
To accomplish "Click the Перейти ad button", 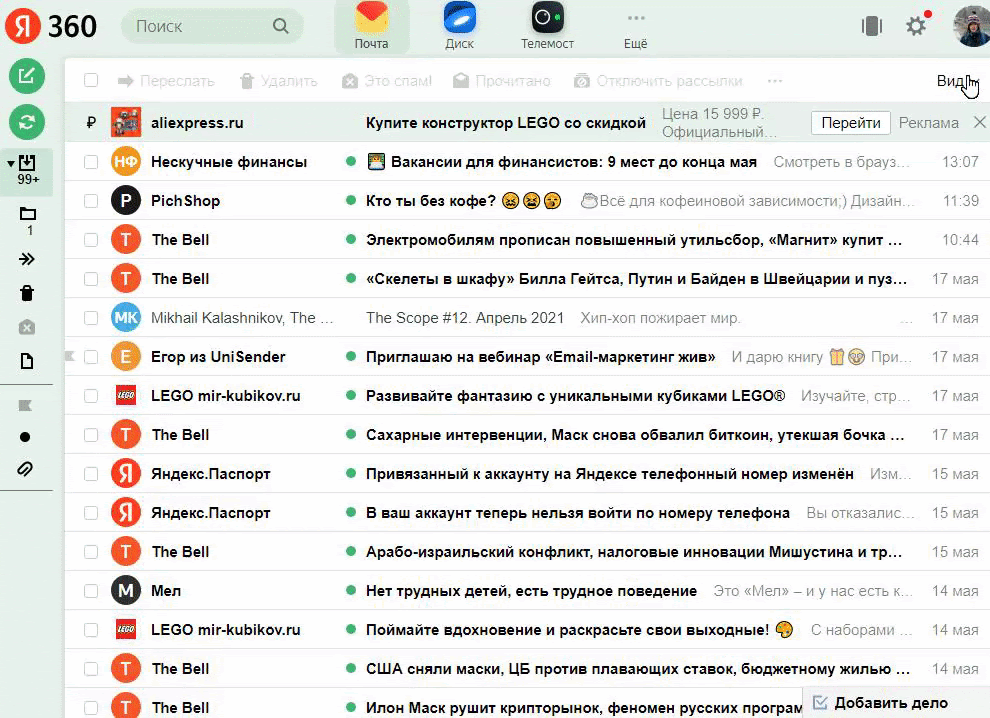I will pyautogui.click(x=850, y=123).
